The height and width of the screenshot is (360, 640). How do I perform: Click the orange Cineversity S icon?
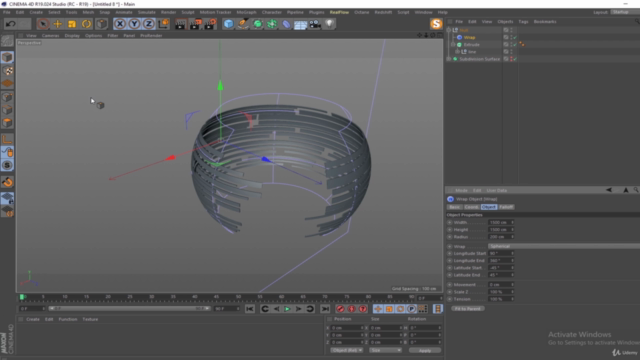click(x=436, y=24)
